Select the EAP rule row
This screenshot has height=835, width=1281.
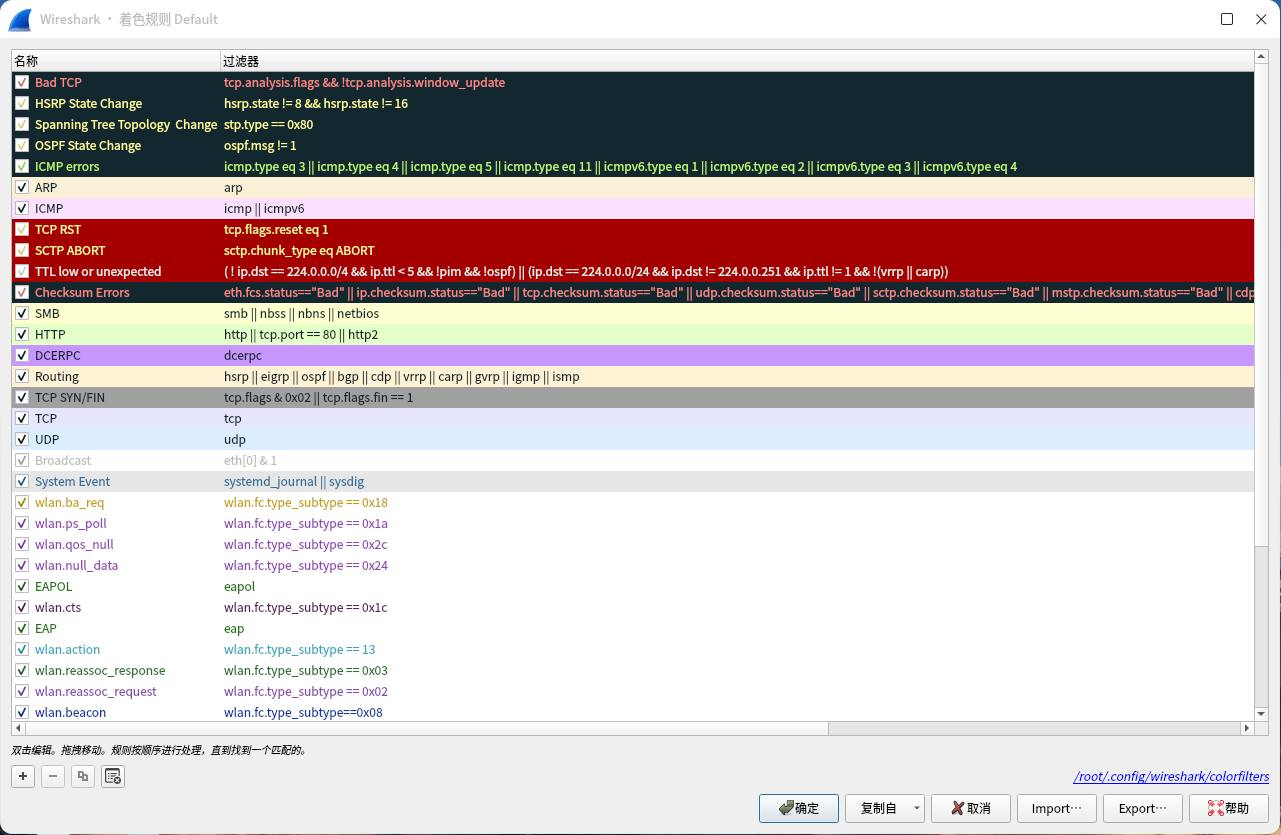point(632,629)
